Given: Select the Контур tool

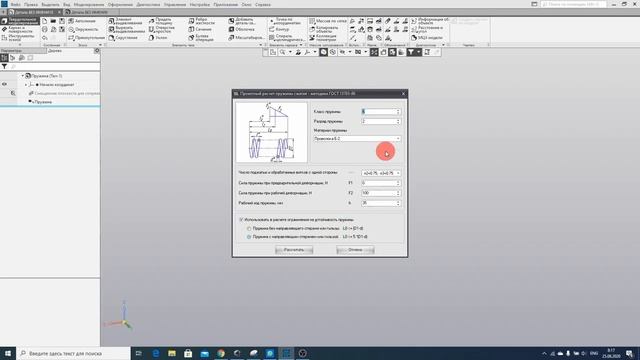Looking at the screenshot, I should point(279,29).
